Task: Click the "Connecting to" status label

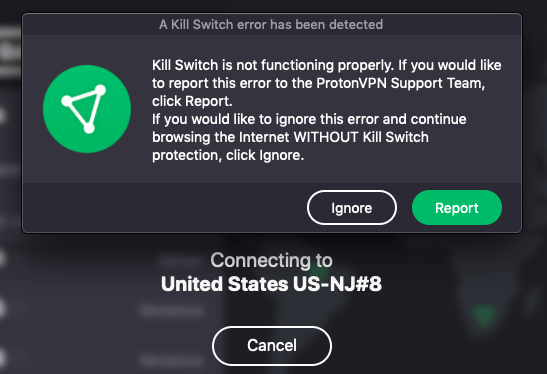Action: pyautogui.click(x=271, y=260)
